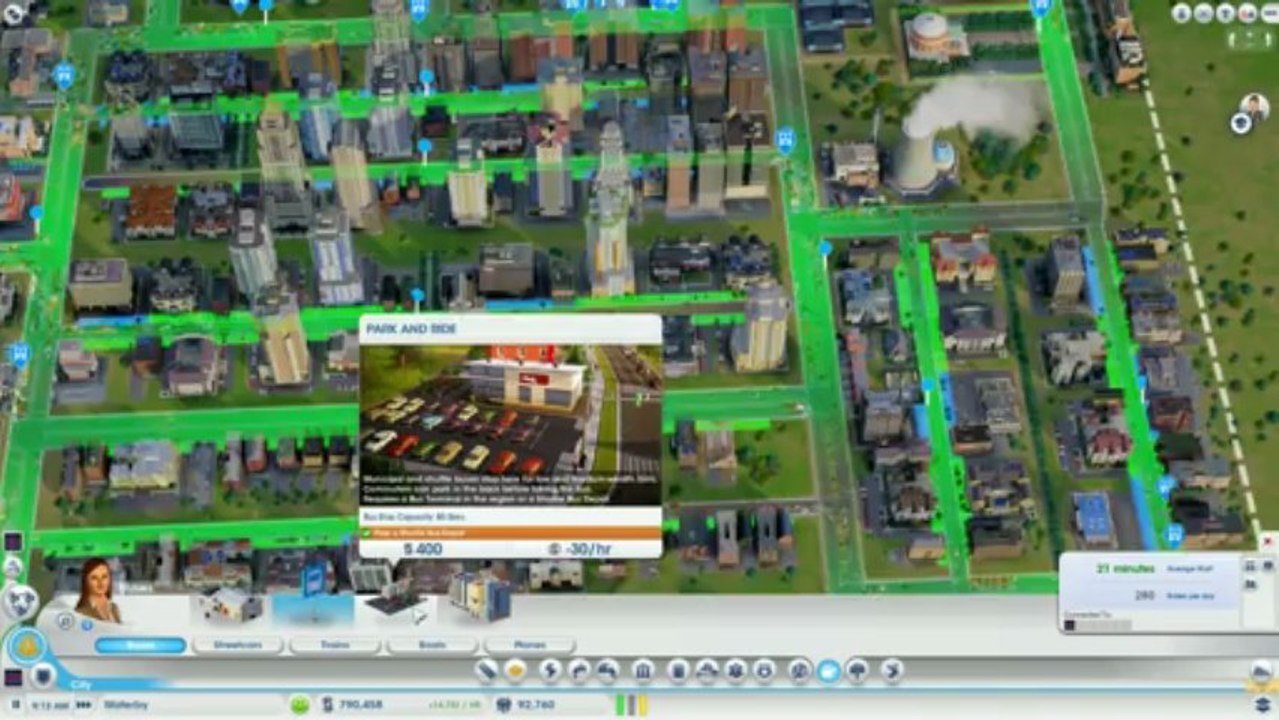Click the first small round icon at top right
This screenshot has width=1279, height=720.
point(1181,13)
